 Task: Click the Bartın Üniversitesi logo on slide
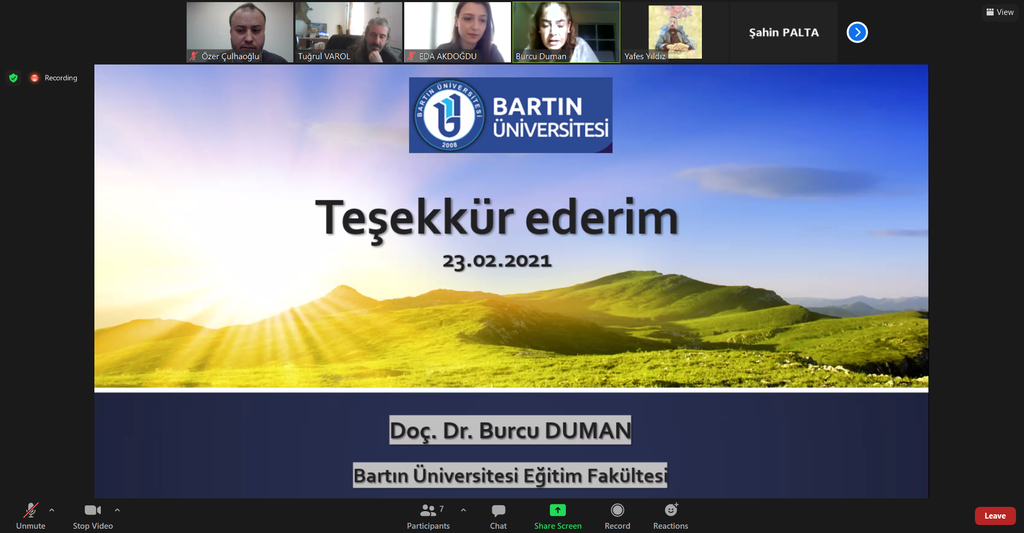[510, 115]
